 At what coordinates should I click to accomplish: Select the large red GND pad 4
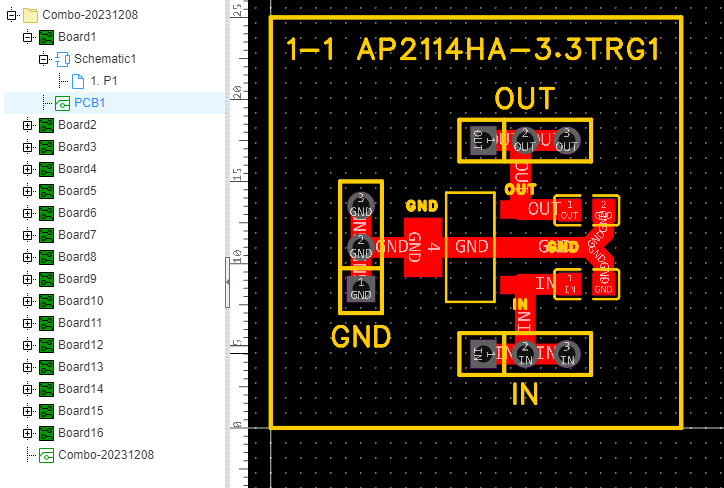point(422,246)
